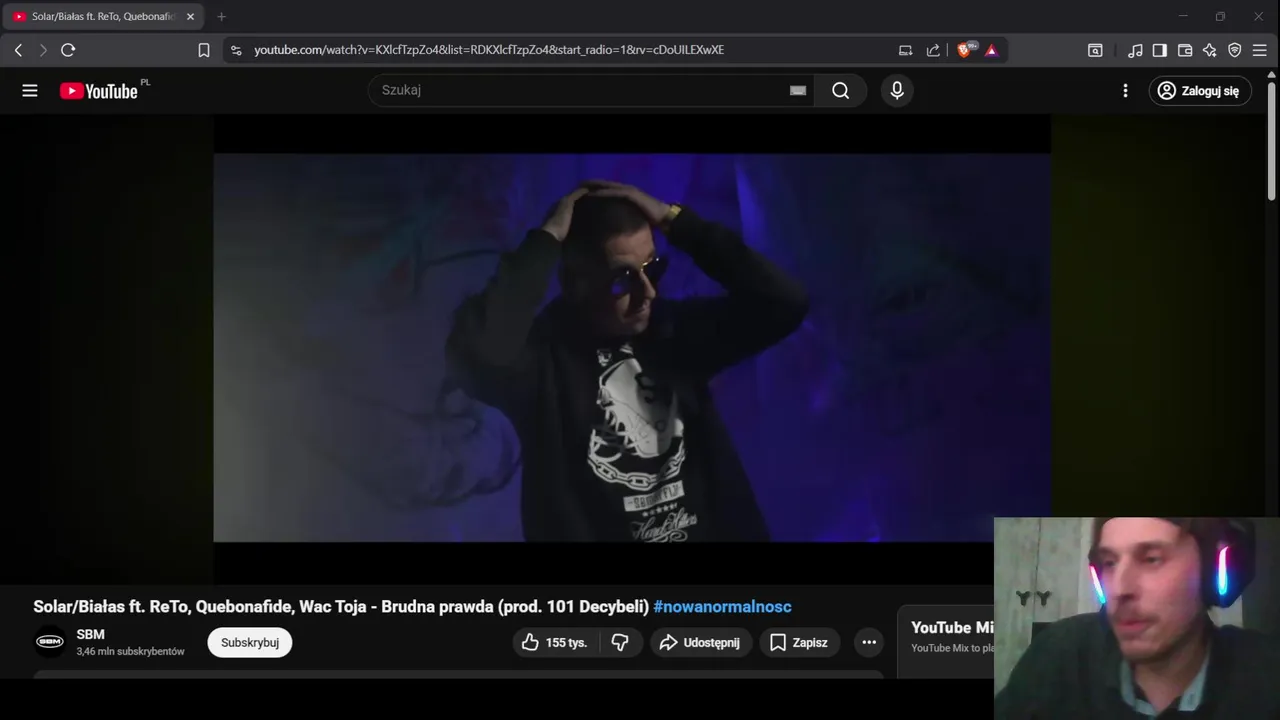This screenshot has height=720, width=1280.
Task: Open tab search icon in toolbar
Action: coord(1095,50)
